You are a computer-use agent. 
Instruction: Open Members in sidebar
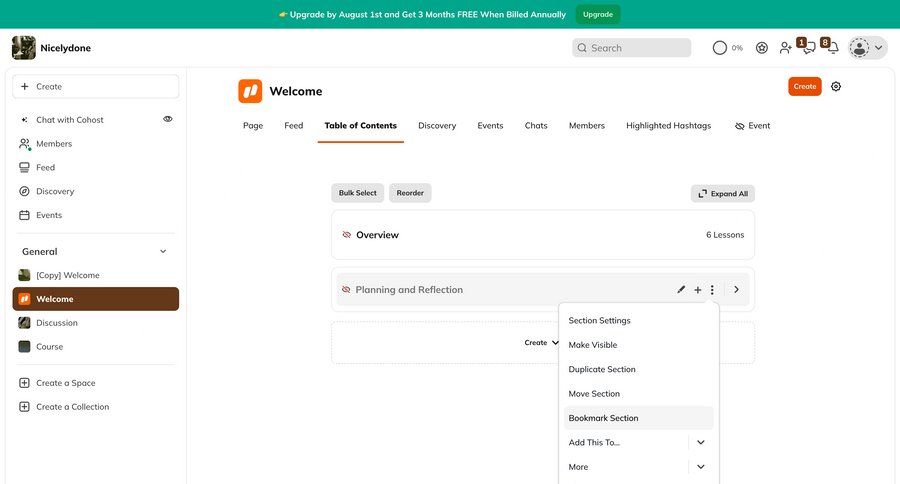pyautogui.click(x=54, y=144)
